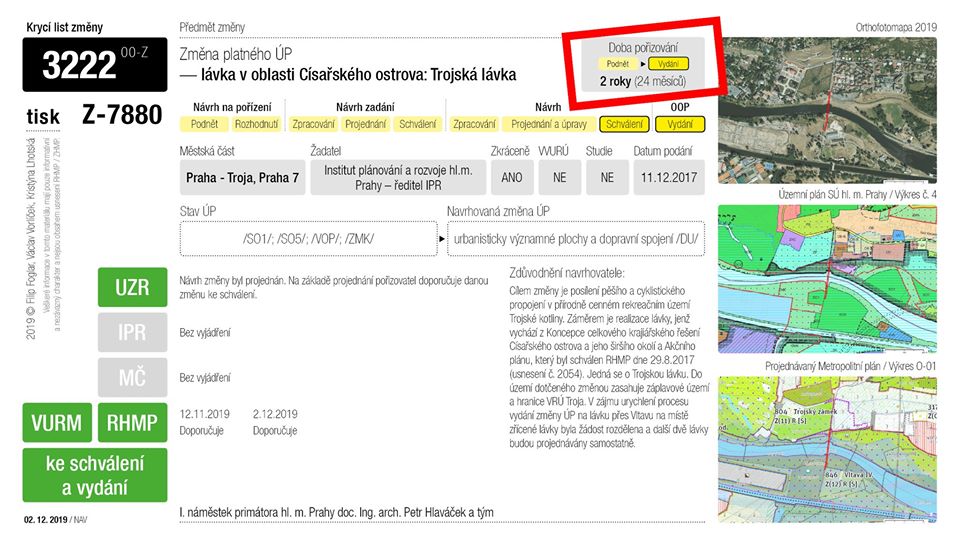Click the arrow between Stav ÚP and Navrhovaná změna
Image resolution: width=960 pixels, height=539 pixels.
pyautogui.click(x=441, y=240)
